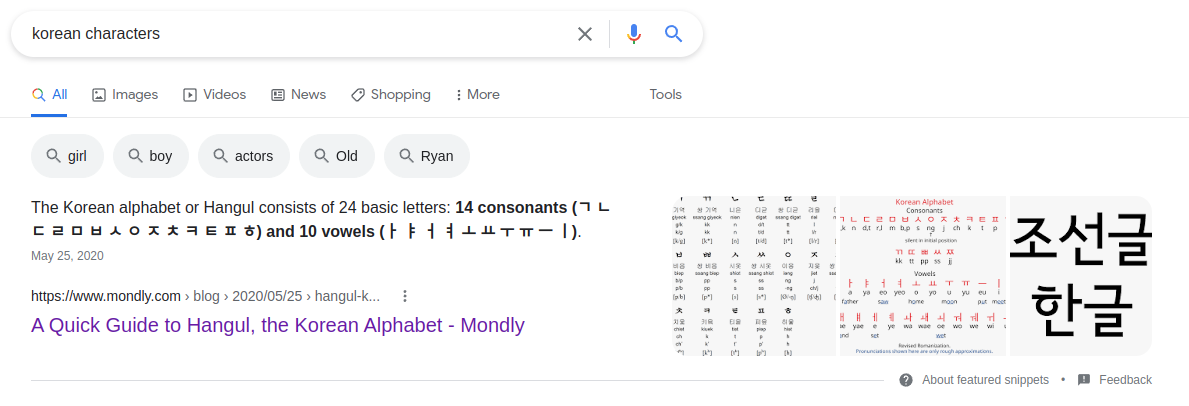The width and height of the screenshot is (1189, 406).
Task: Select the Old suggestion chip
Action: point(336,156)
